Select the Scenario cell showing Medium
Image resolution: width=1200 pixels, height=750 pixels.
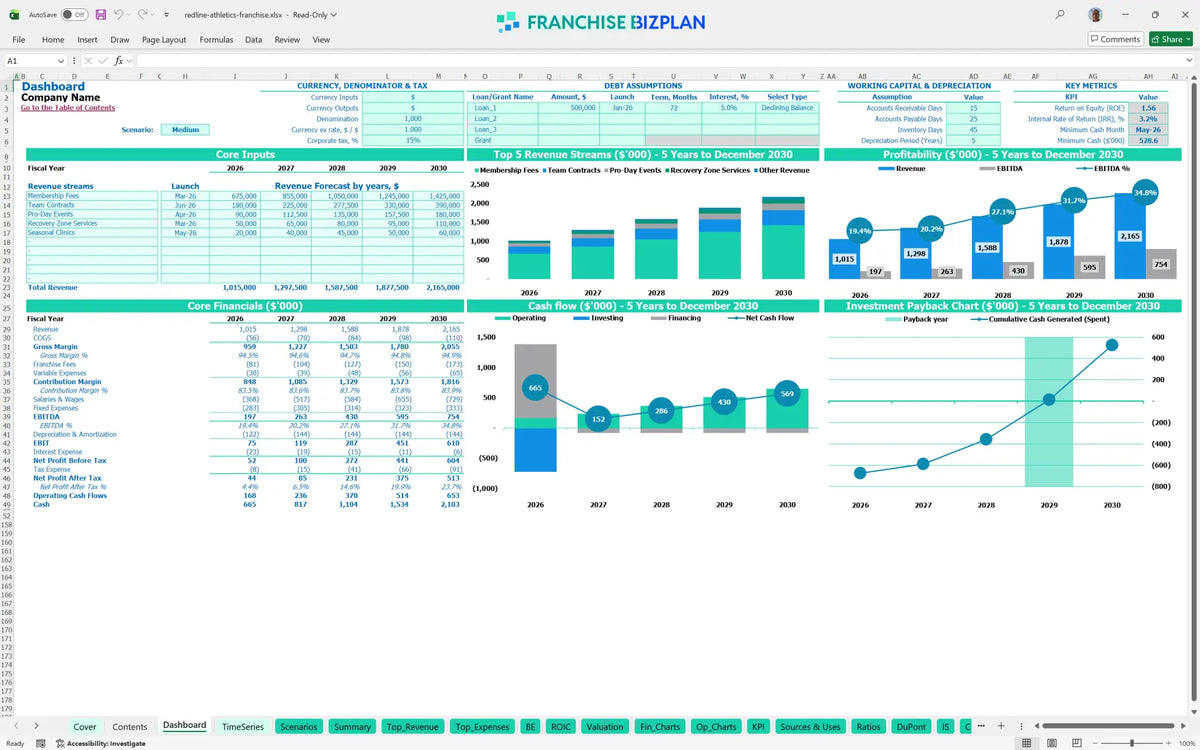pyautogui.click(x=185, y=130)
